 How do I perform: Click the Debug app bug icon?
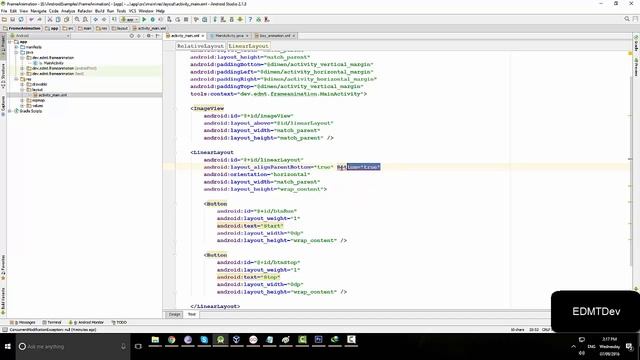pos(153,19)
